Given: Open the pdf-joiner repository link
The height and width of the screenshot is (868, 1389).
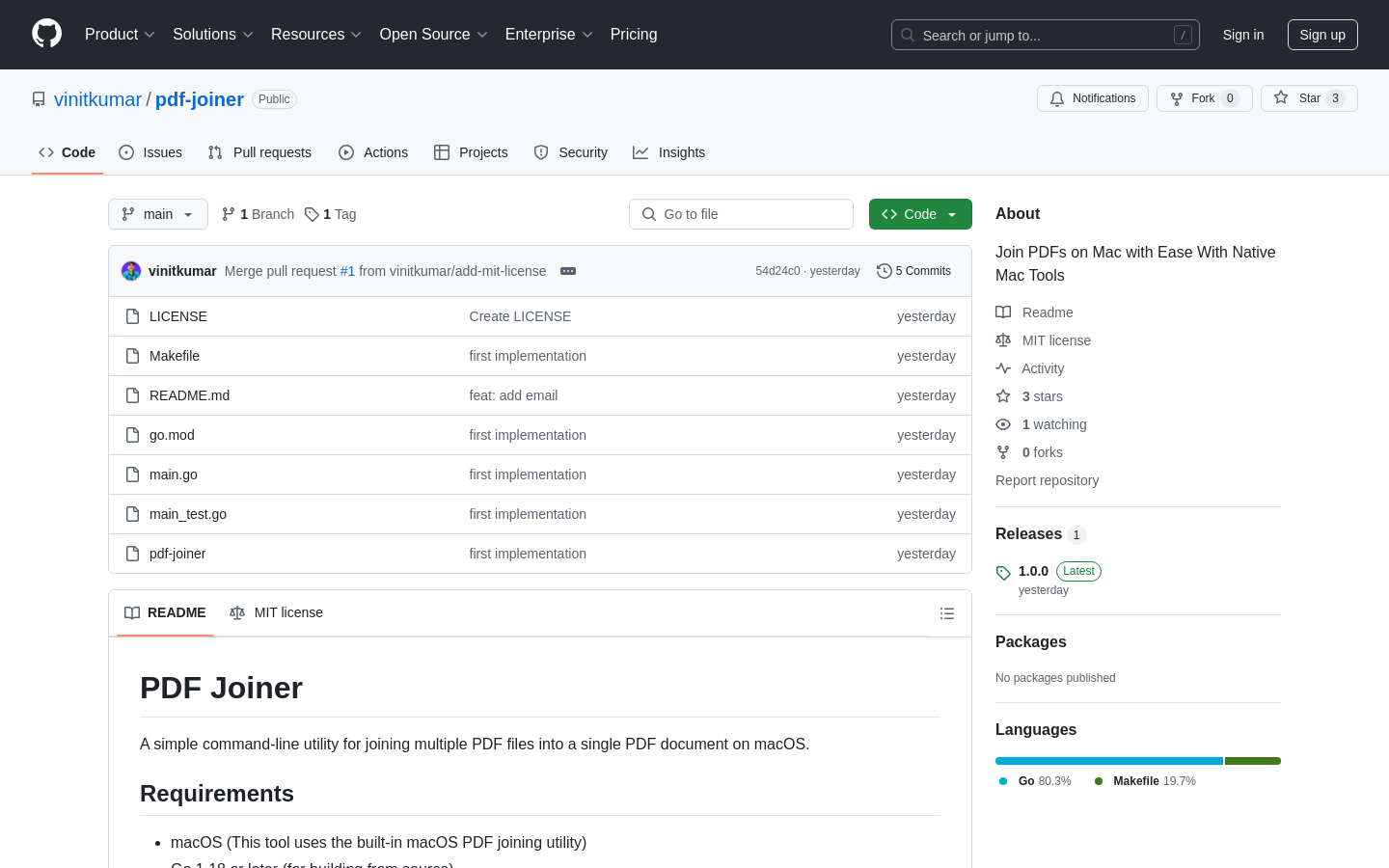Looking at the screenshot, I should [x=200, y=99].
